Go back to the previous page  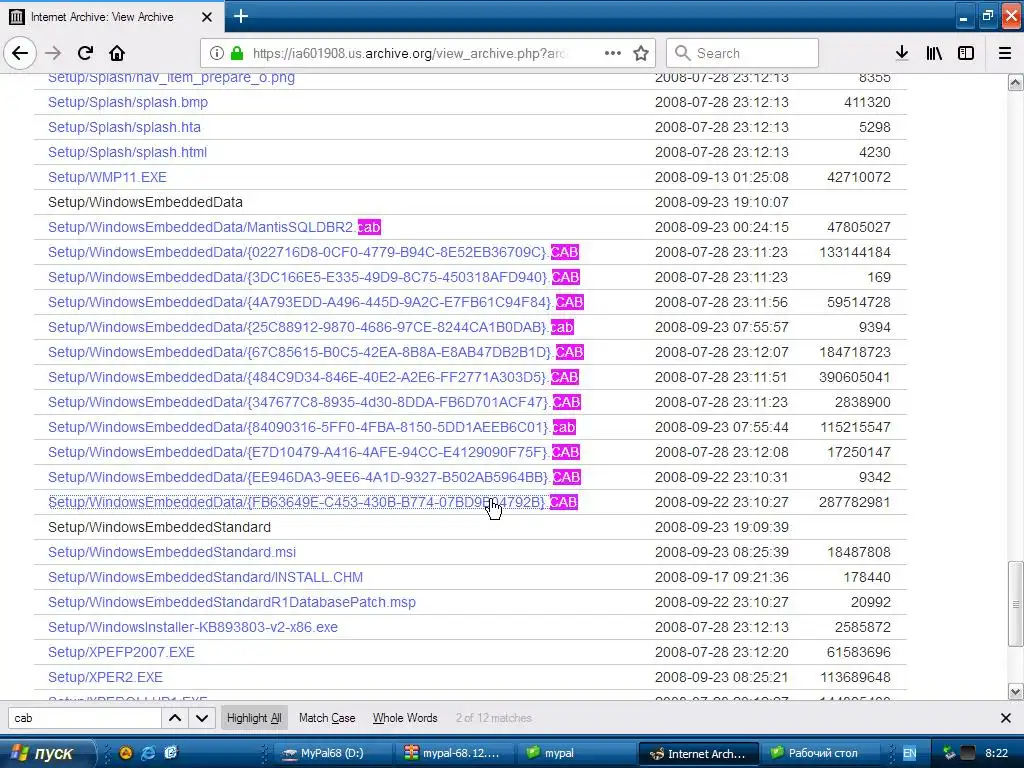pos(20,53)
